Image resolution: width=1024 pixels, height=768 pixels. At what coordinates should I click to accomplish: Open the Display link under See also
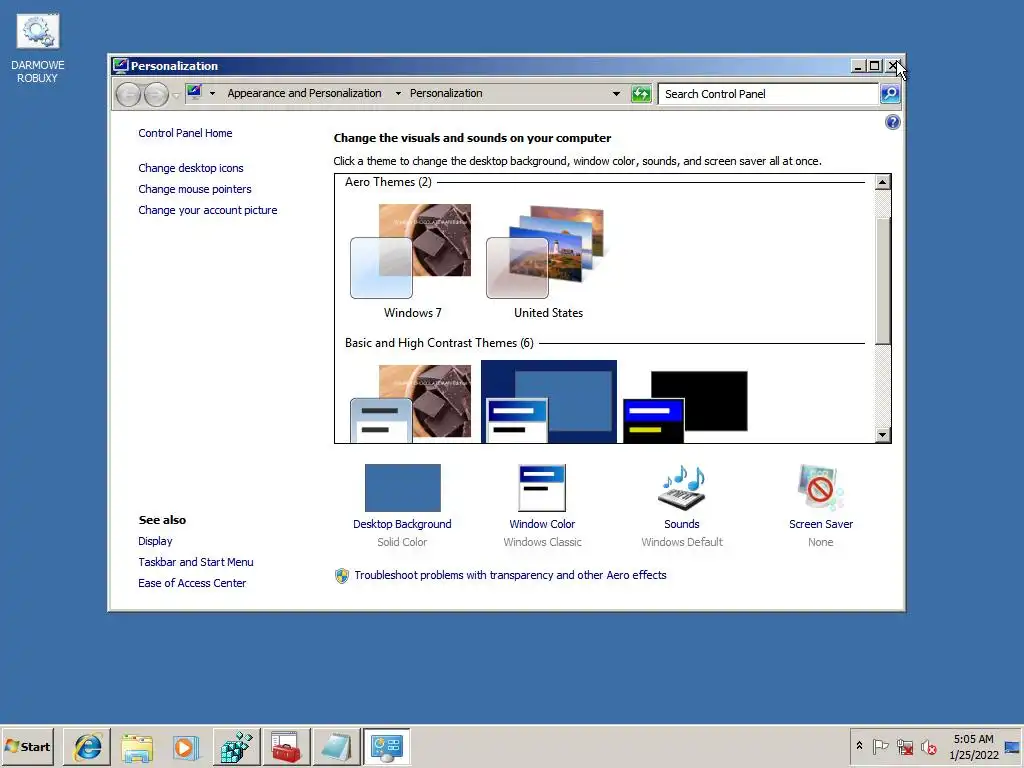click(155, 541)
